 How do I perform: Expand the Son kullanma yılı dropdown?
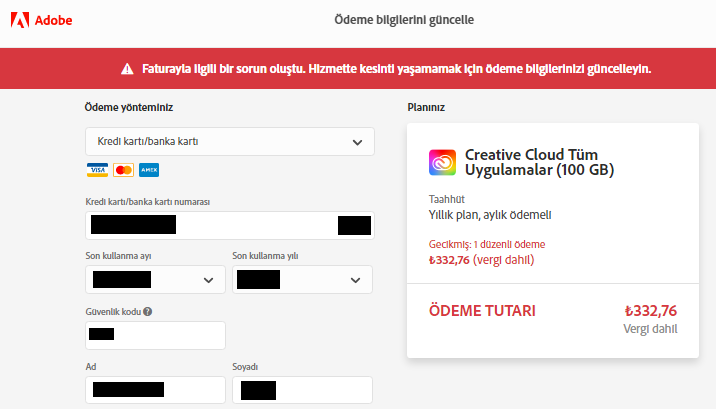302,279
